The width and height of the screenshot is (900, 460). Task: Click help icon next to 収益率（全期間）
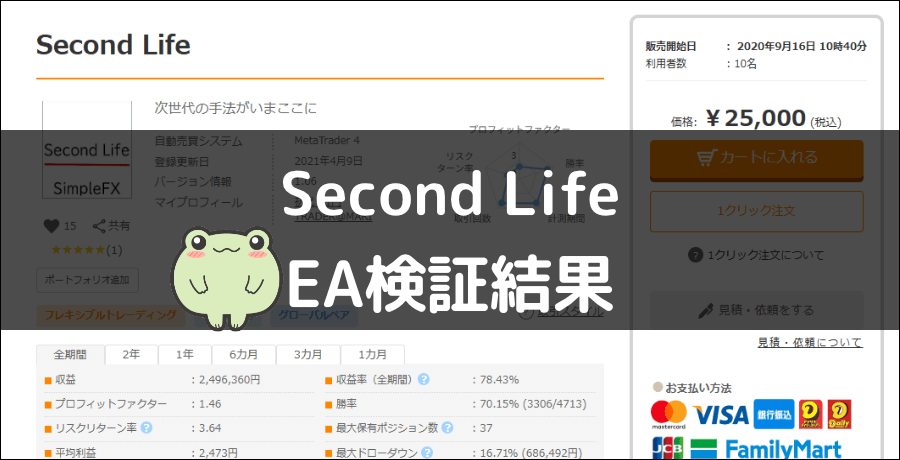point(424,379)
